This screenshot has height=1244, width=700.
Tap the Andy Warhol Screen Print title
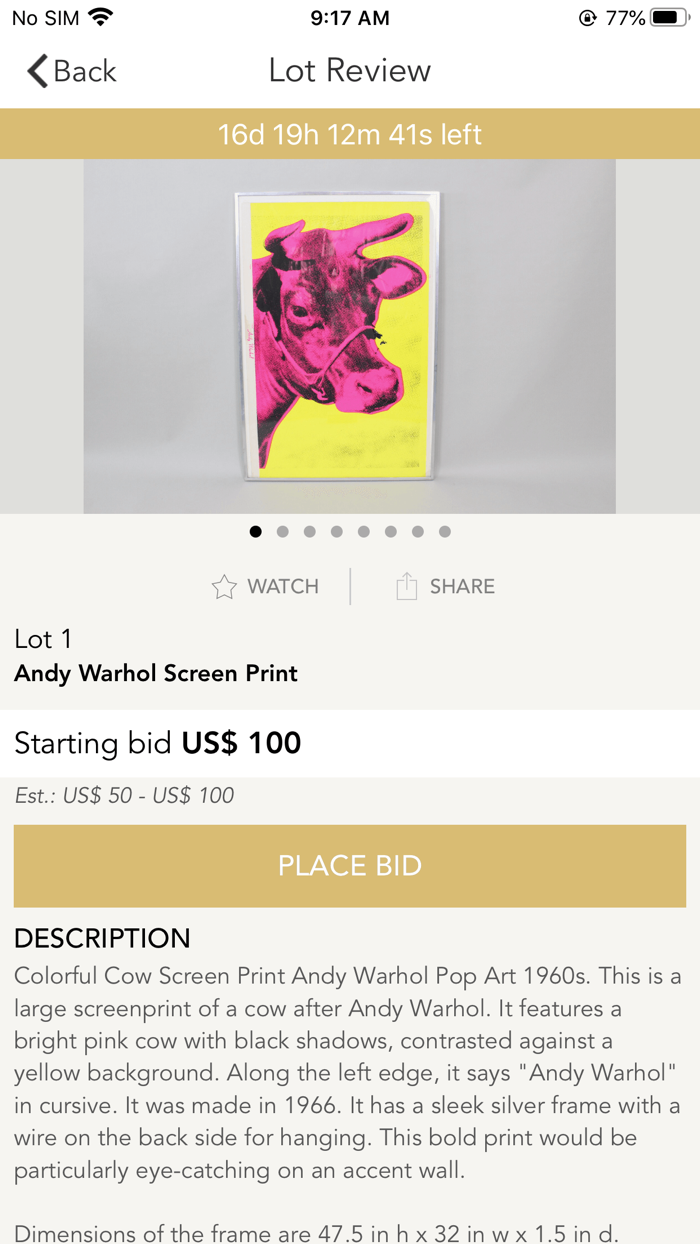pos(156,673)
